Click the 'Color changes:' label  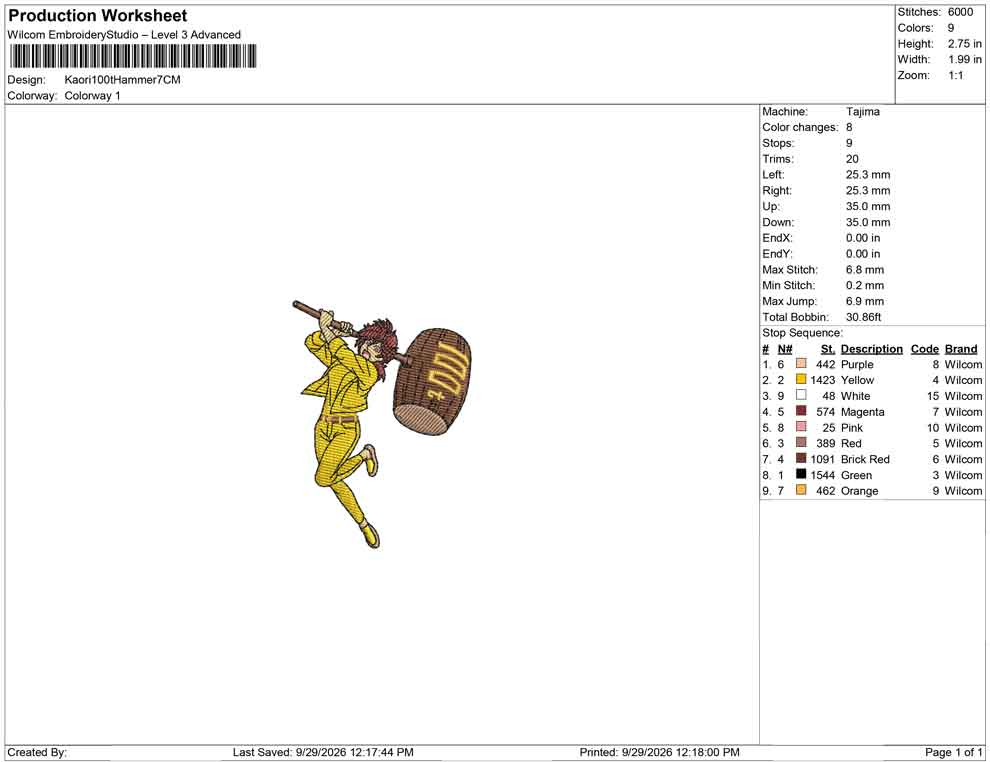[800, 127]
